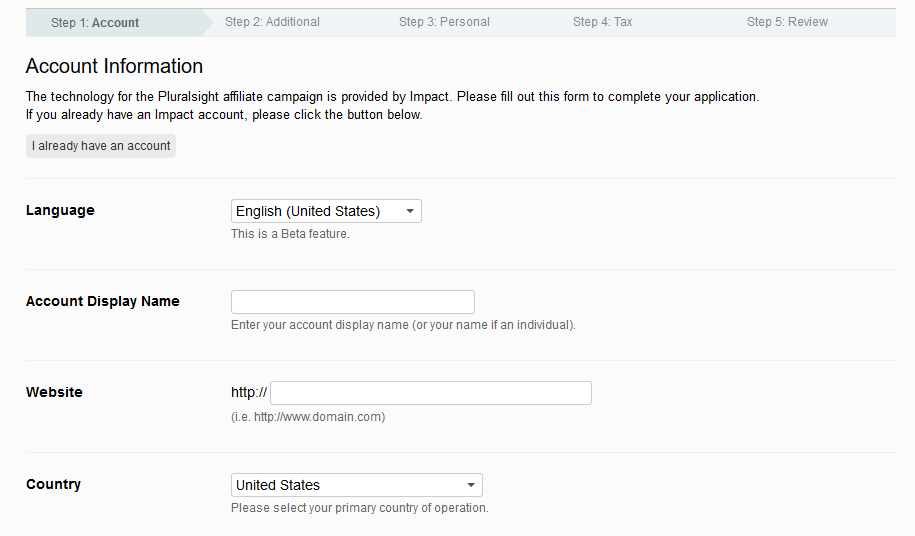Click the http:// prefix before the website field
This screenshot has height=536, width=915.
click(x=248, y=393)
